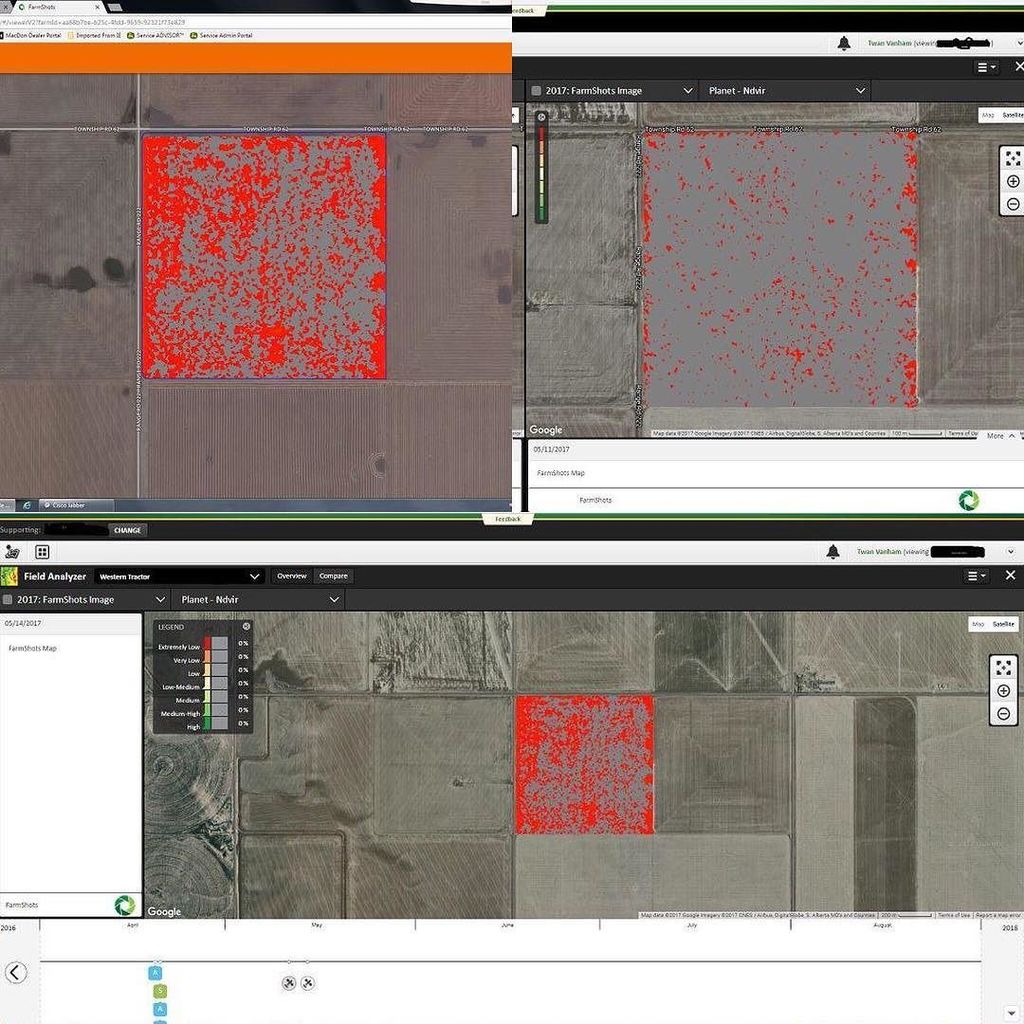Click the Field Analyzer leaf logo
The width and height of the screenshot is (1024, 1024).
click(x=10, y=575)
